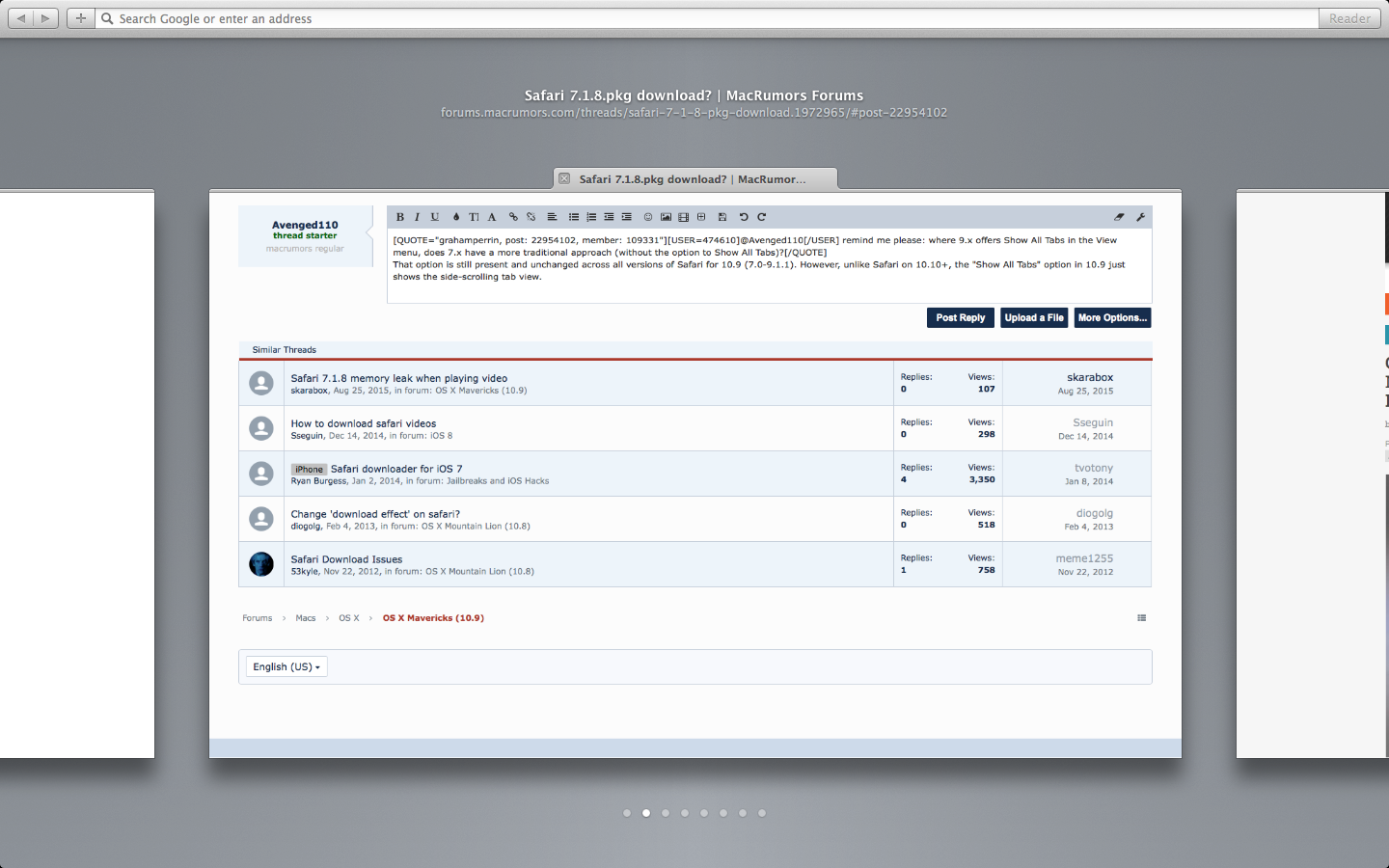
Task: Save draft with the floppy disk icon
Action: [722, 217]
